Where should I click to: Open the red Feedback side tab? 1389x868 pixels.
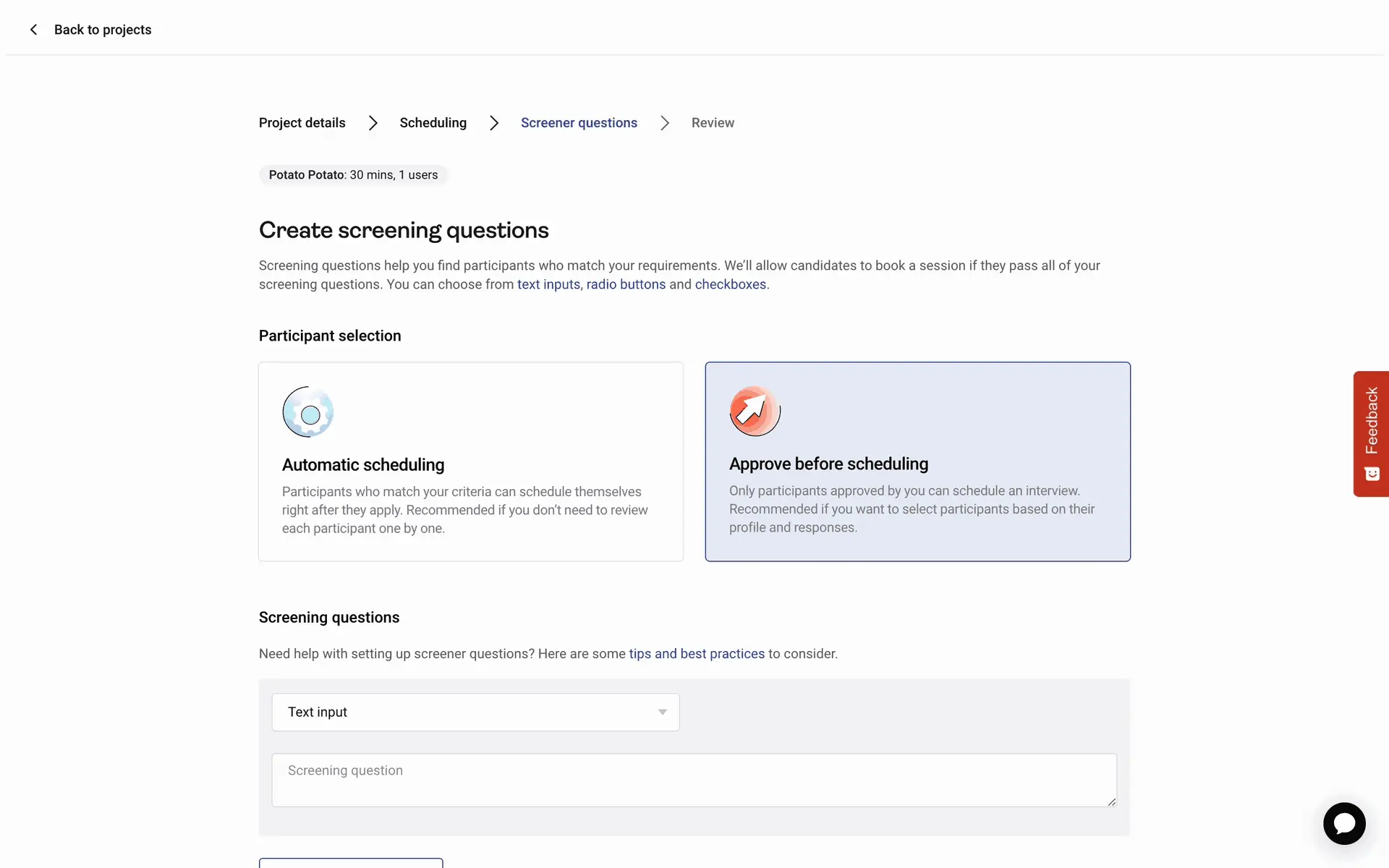[1371, 421]
